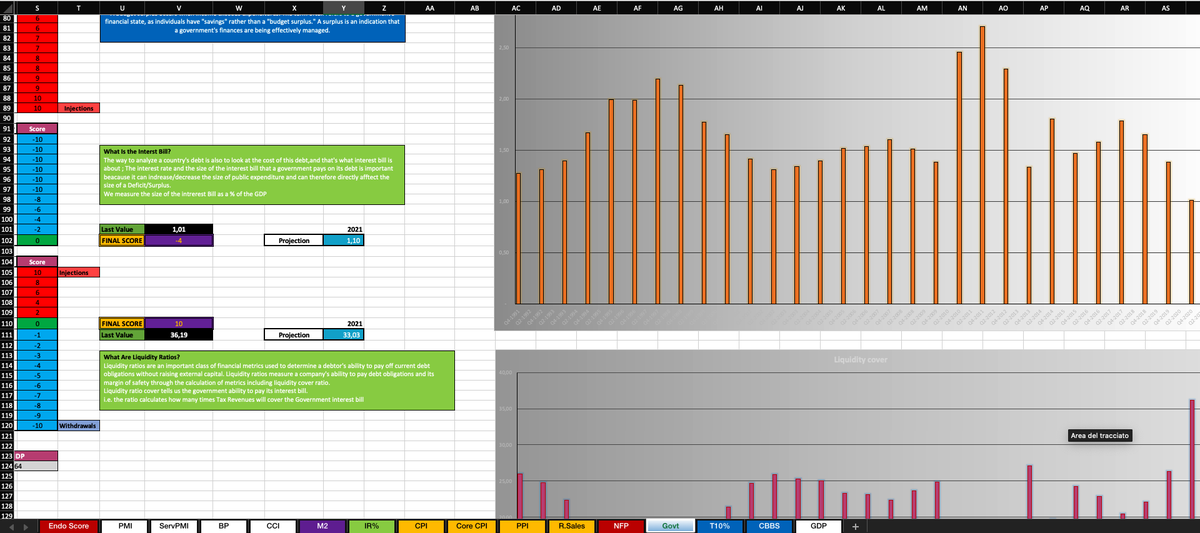Select highlighted column Y header
Screen dimensions: 1200x533
(345, 7)
